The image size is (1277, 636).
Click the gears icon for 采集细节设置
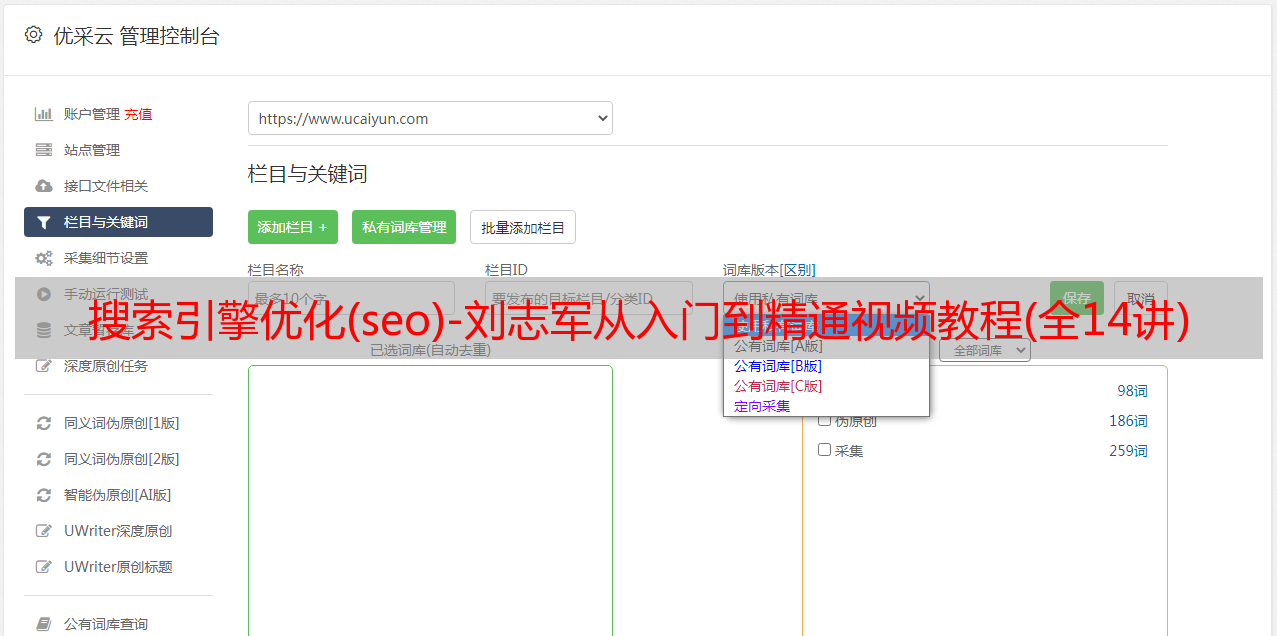click(44, 258)
